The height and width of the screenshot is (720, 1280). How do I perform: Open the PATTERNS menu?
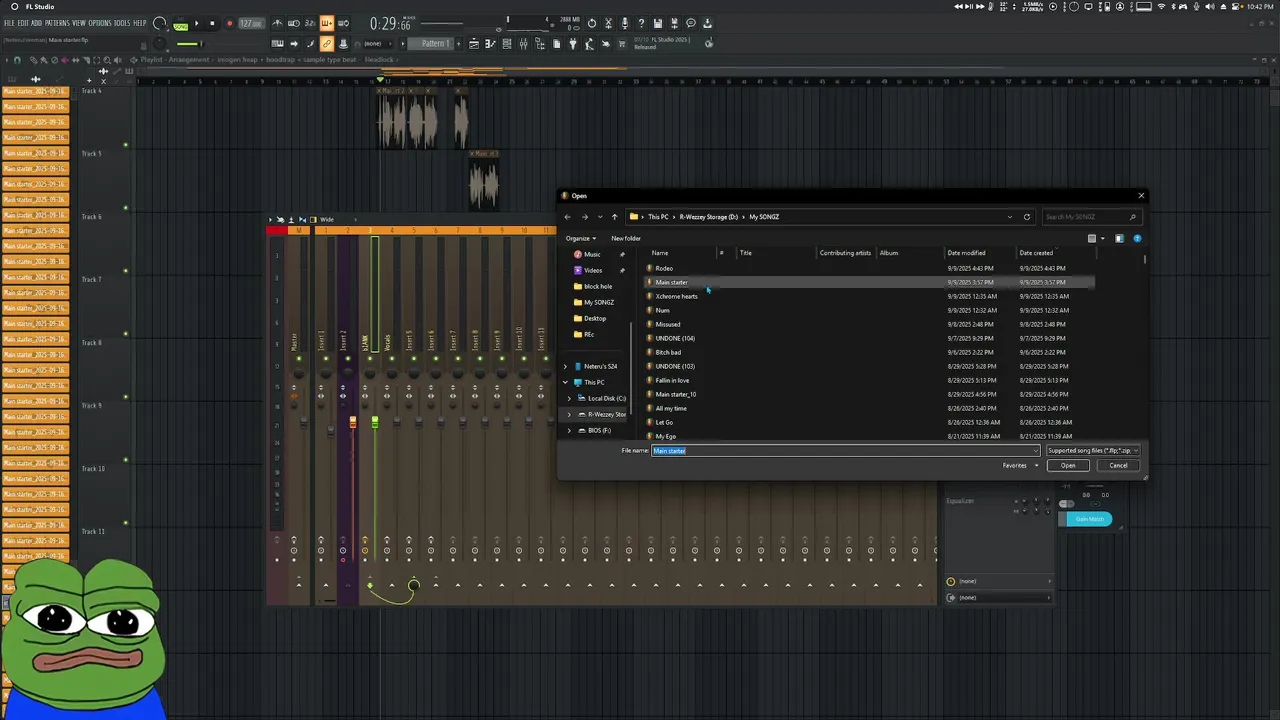pos(57,23)
